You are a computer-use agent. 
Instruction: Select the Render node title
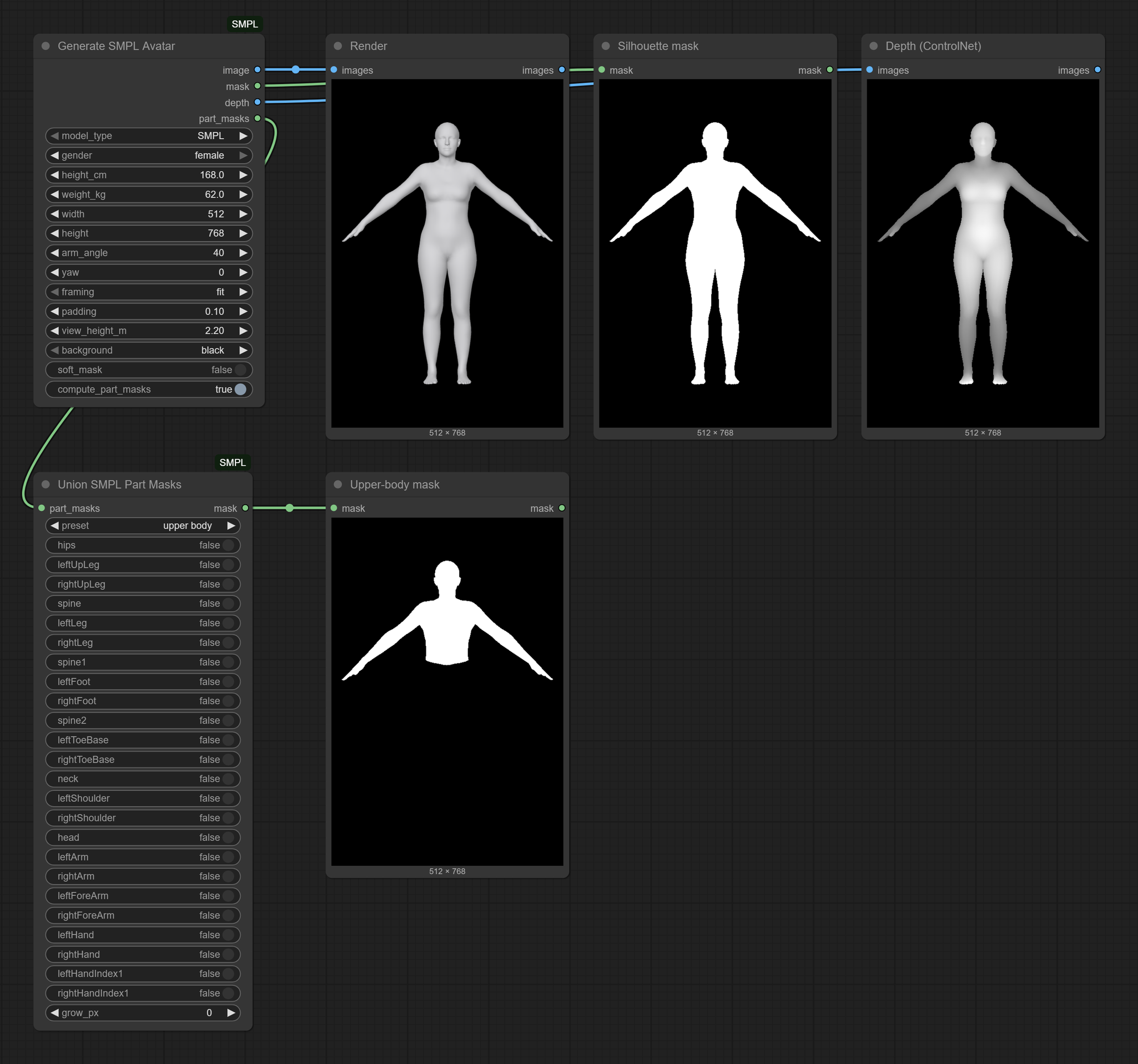(x=369, y=46)
